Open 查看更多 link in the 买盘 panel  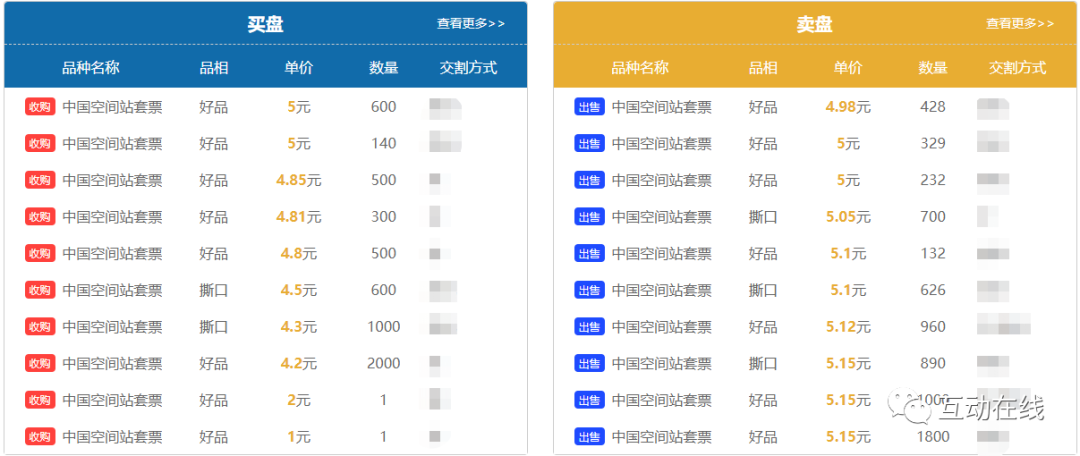(x=470, y=23)
